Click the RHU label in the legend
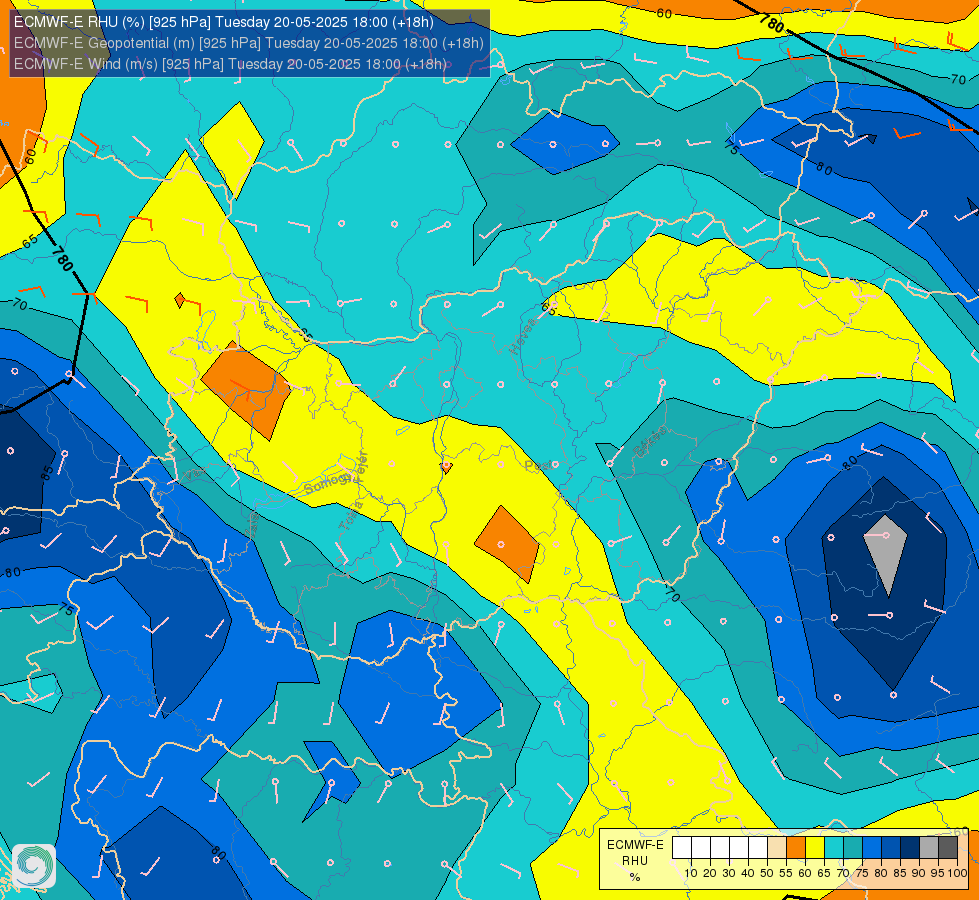This screenshot has width=979, height=900. (x=635, y=861)
